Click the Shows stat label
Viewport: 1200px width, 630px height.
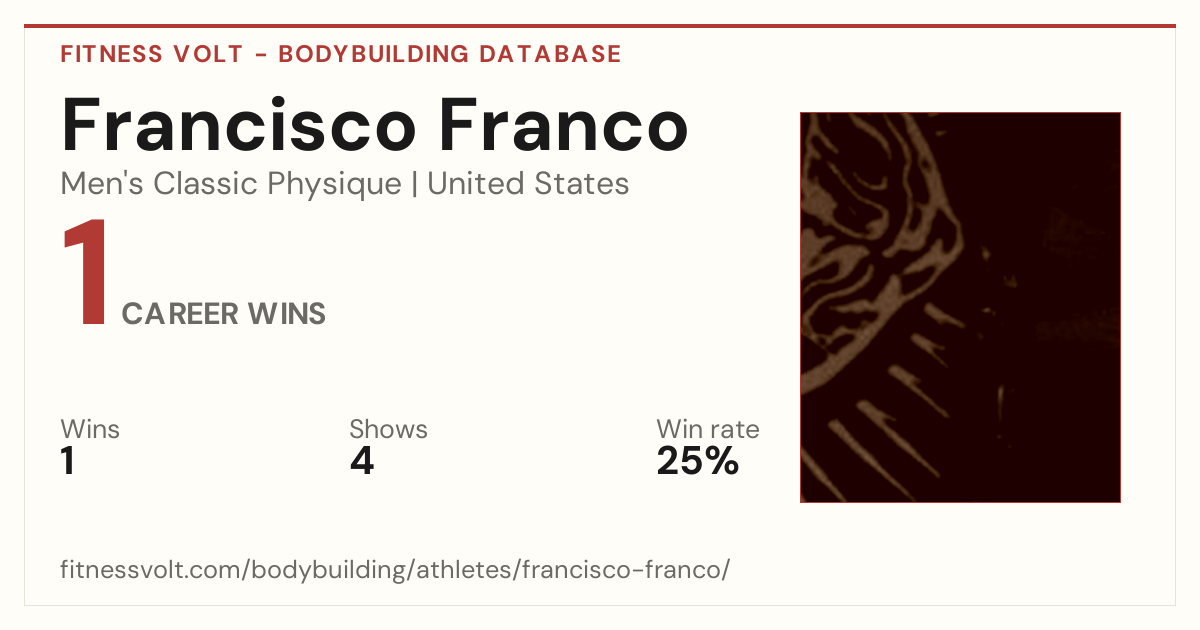coord(388,429)
